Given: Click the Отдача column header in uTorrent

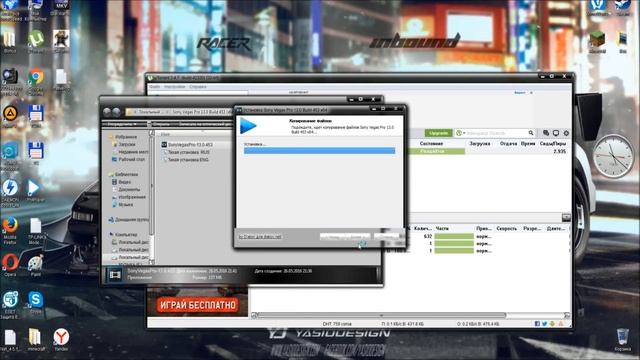Looking at the screenshot, I should pyautogui.click(x=508, y=144).
